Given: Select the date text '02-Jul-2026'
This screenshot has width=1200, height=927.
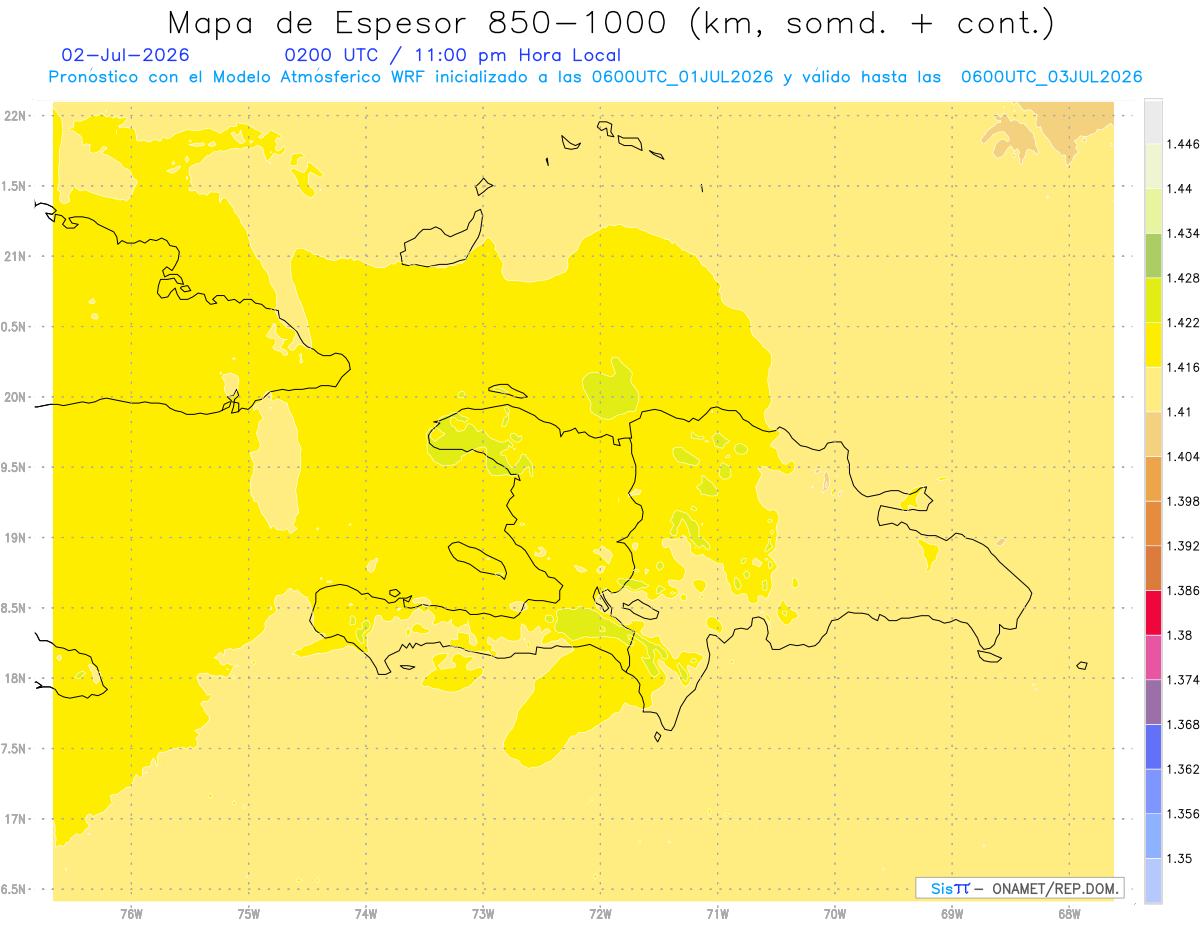Looking at the screenshot, I should tap(125, 56).
